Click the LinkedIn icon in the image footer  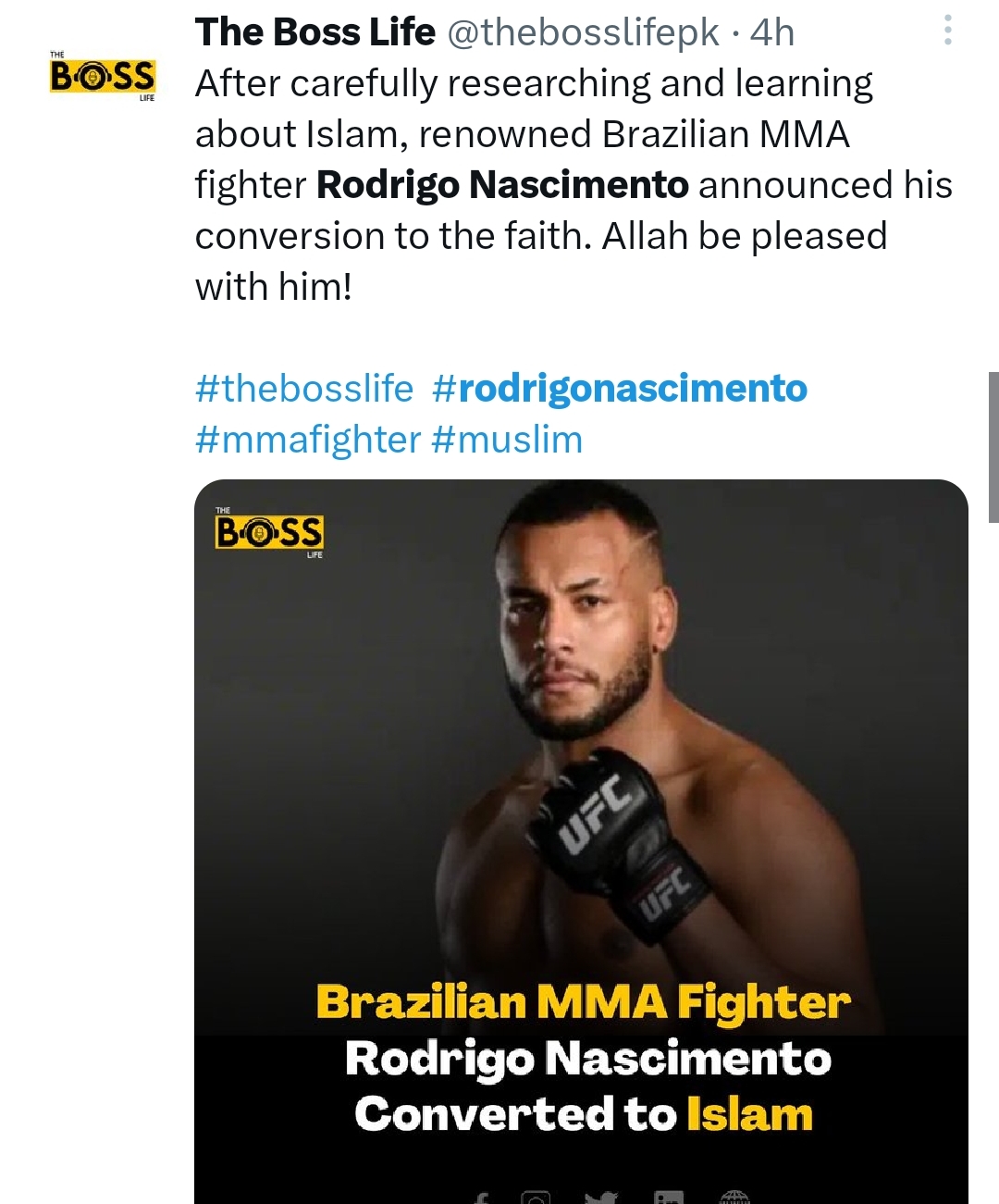pyautogui.click(x=671, y=1198)
